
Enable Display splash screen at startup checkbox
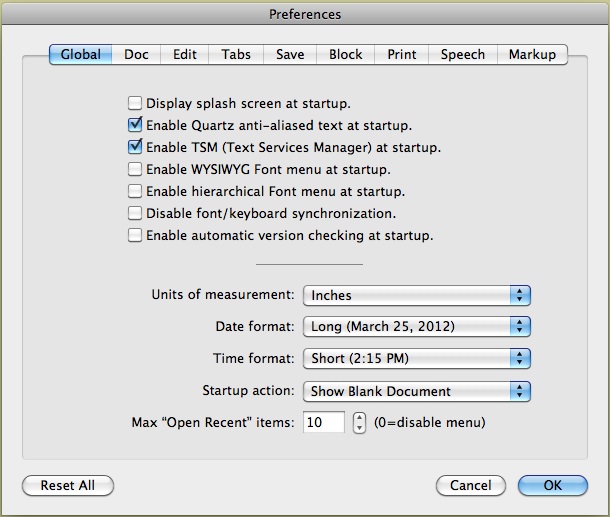pyautogui.click(x=134, y=103)
